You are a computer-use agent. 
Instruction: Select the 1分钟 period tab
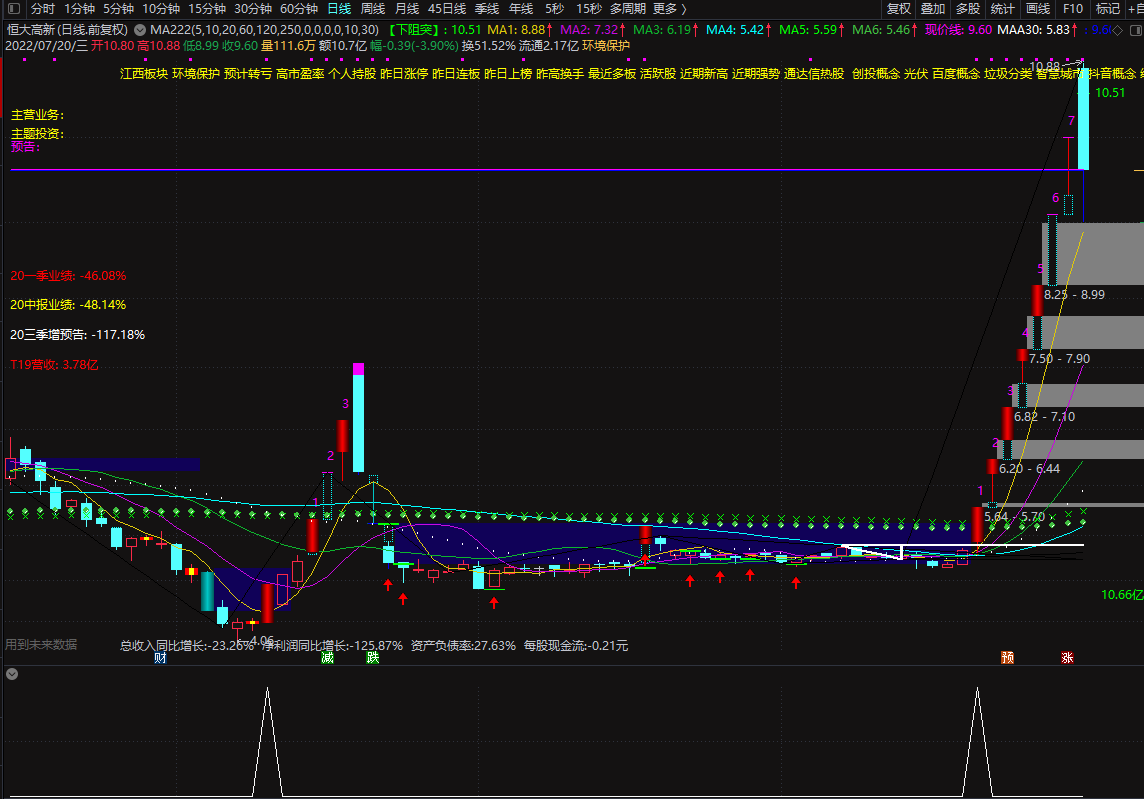pyautogui.click(x=80, y=9)
